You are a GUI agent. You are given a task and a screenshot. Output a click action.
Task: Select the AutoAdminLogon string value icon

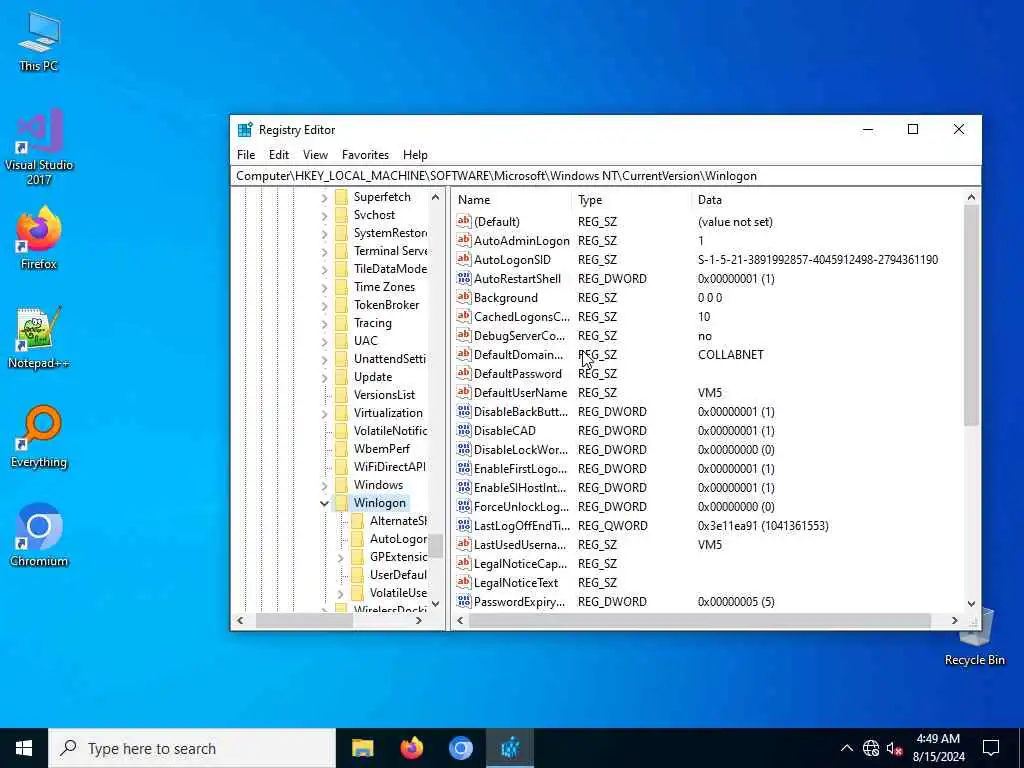[x=464, y=240]
